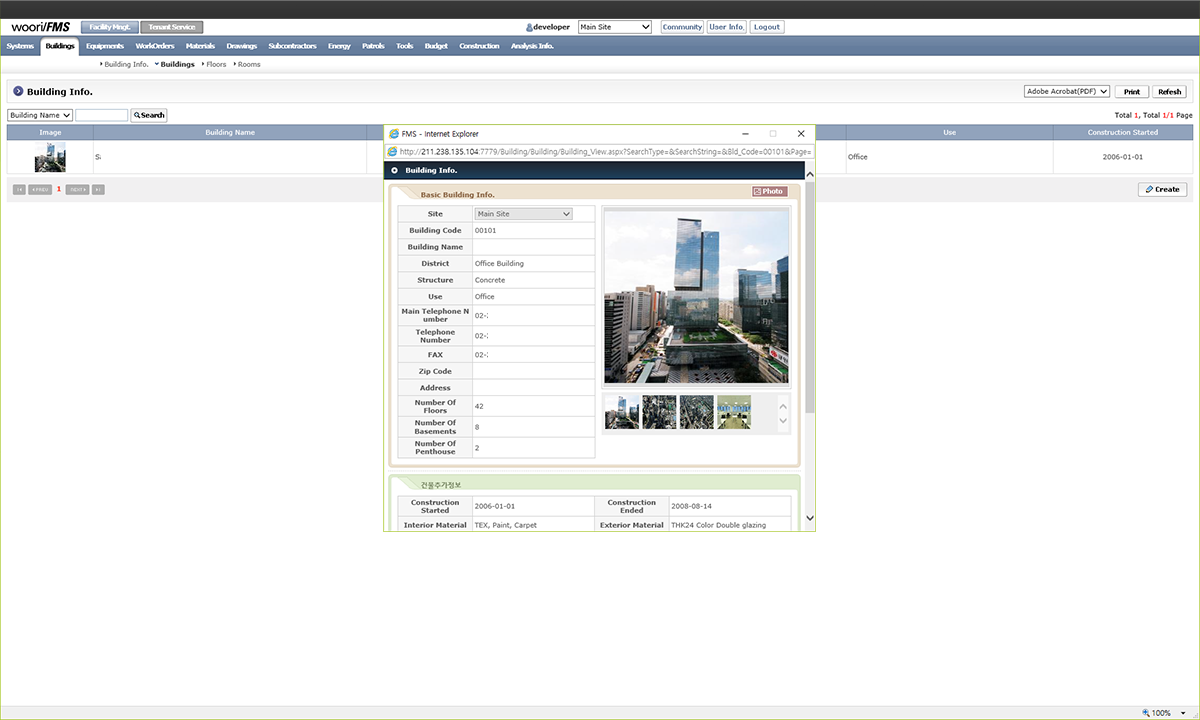
Task: Open the Equipments tab
Action: tap(105, 46)
